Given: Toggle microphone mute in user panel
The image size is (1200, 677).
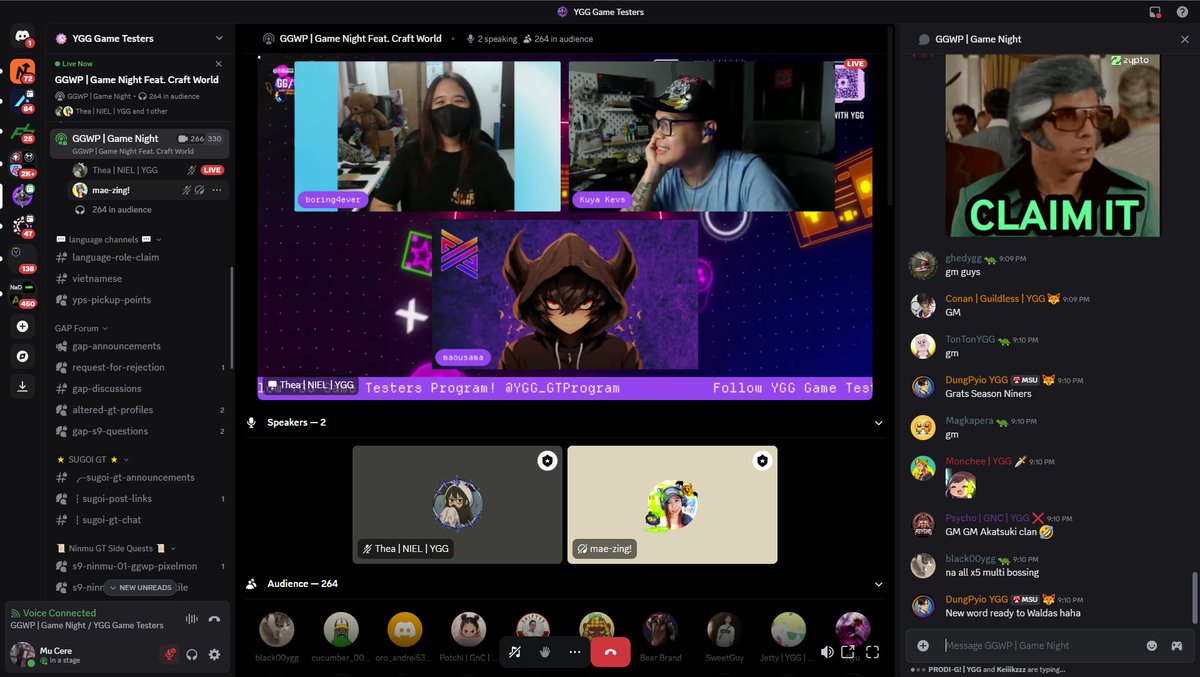Looking at the screenshot, I should [170, 655].
